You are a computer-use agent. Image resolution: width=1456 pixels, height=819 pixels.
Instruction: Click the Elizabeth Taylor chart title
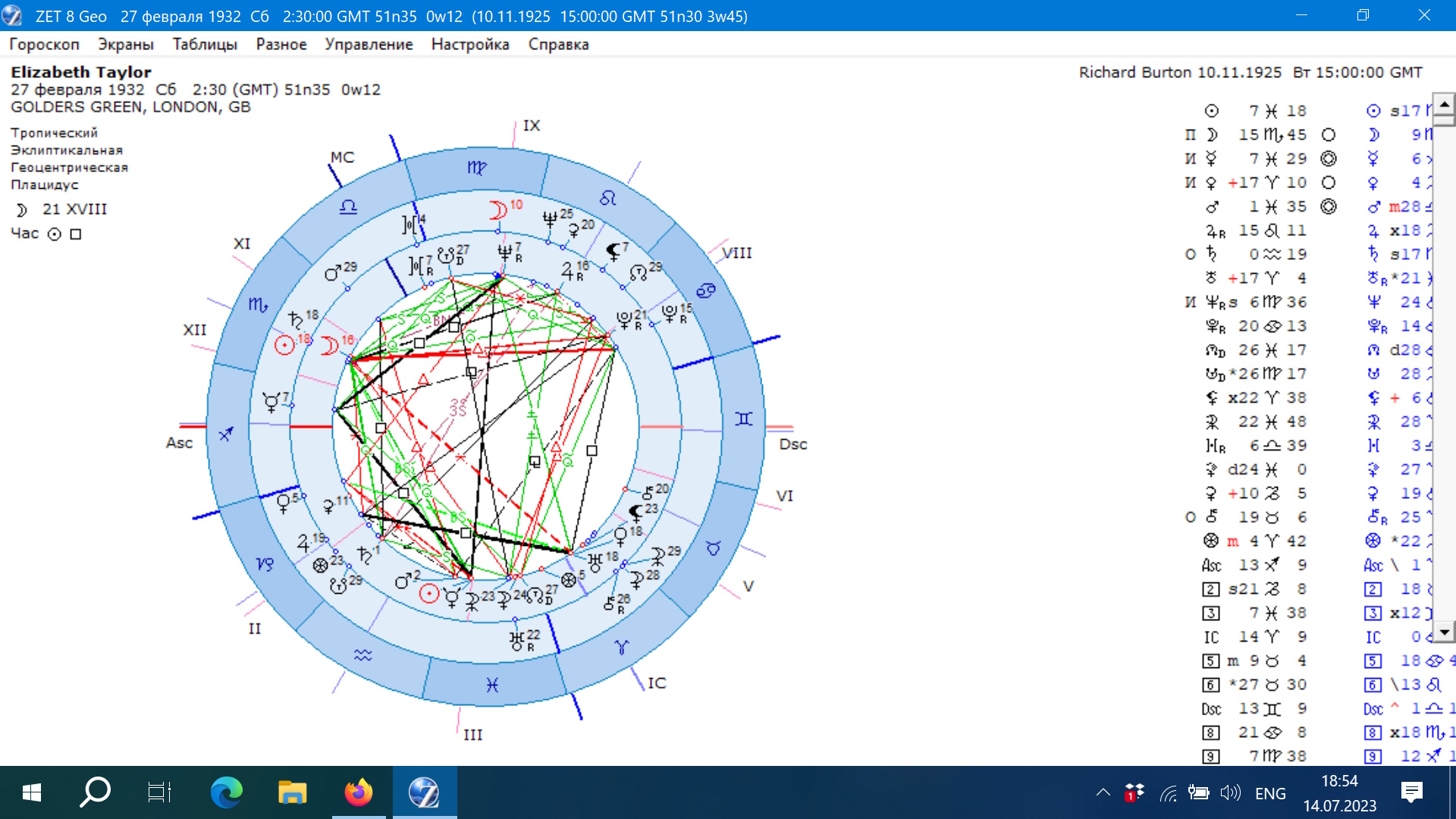[x=81, y=72]
